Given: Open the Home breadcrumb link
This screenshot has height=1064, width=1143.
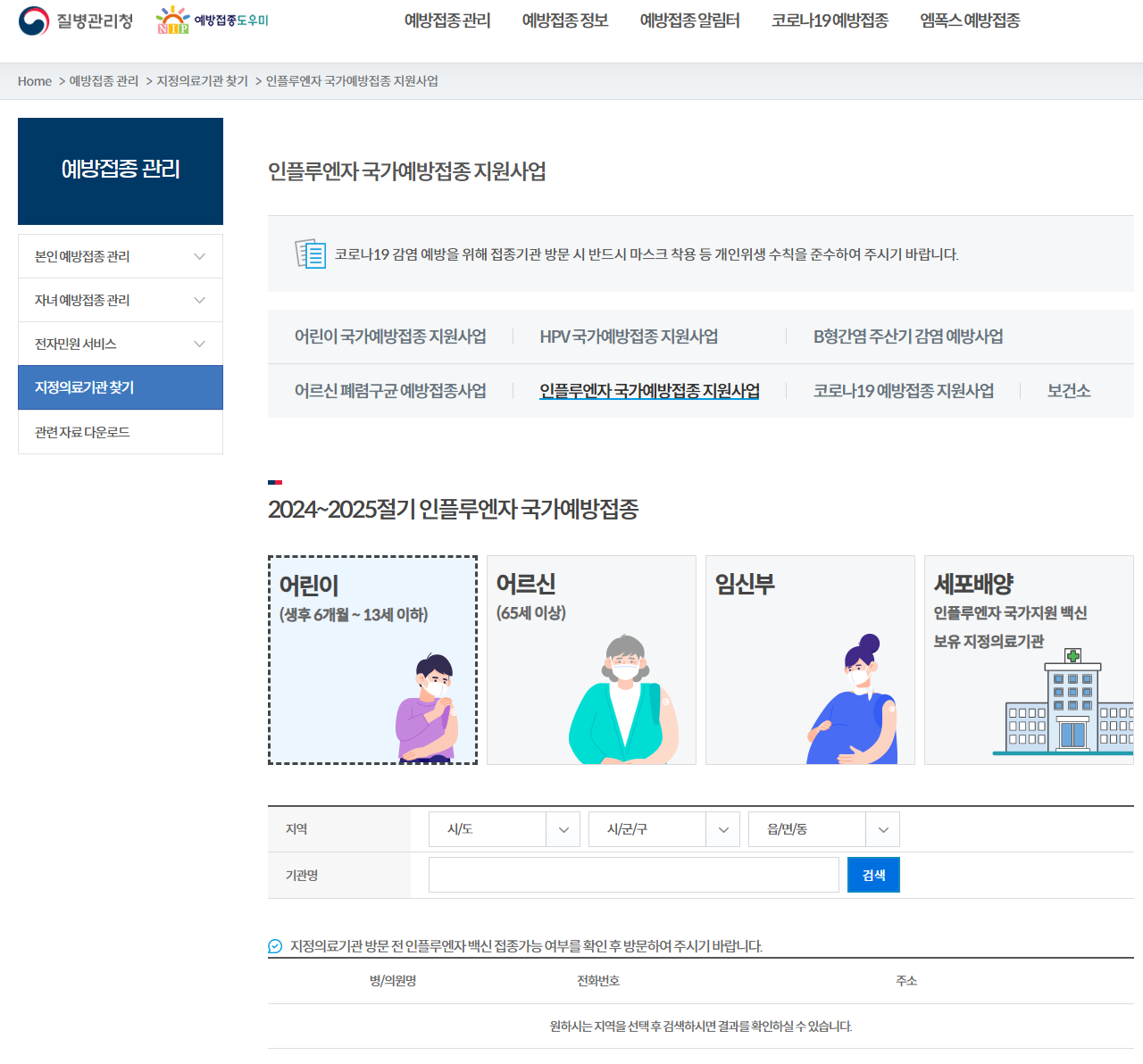Looking at the screenshot, I should [35, 80].
